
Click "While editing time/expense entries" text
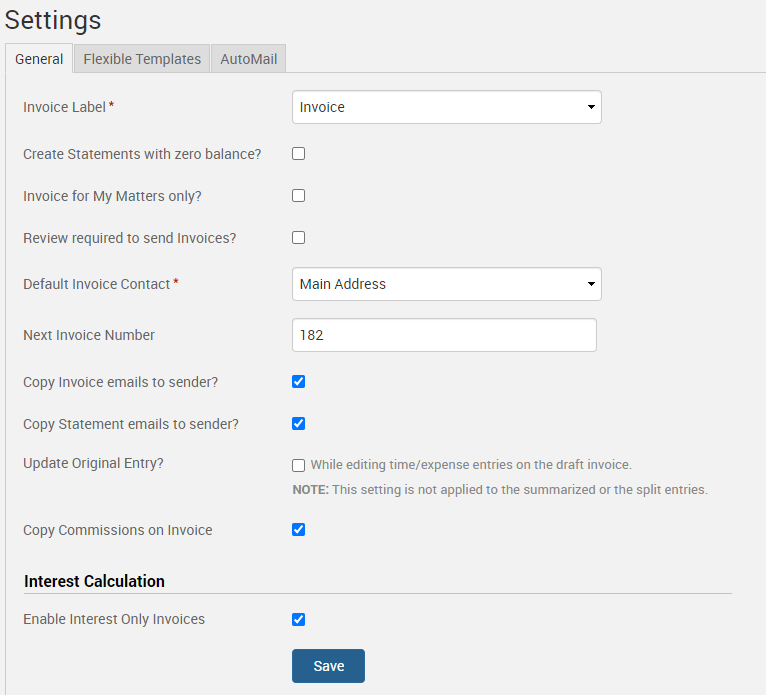pyautogui.click(x=471, y=464)
